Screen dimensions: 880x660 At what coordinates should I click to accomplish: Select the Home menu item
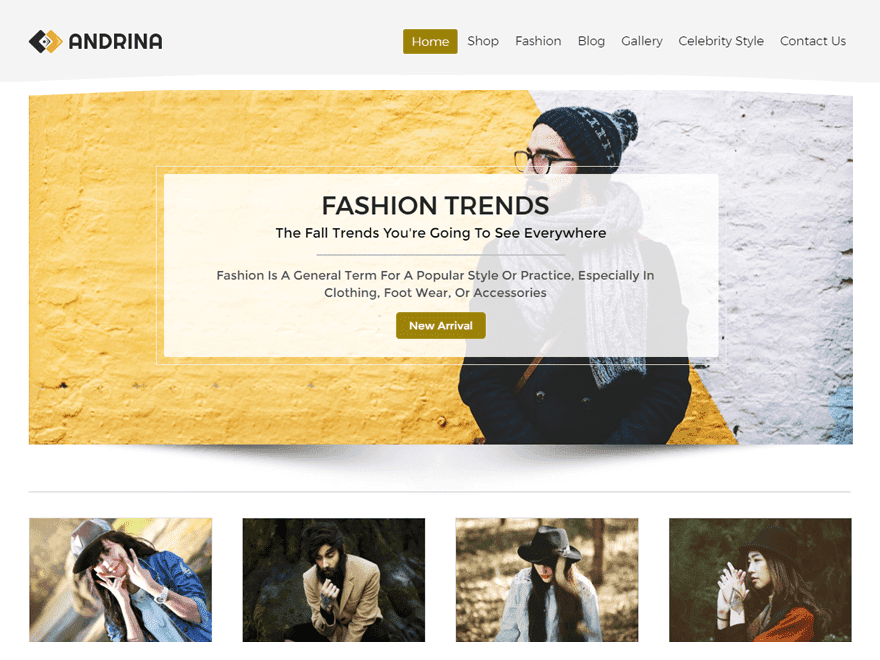click(430, 42)
